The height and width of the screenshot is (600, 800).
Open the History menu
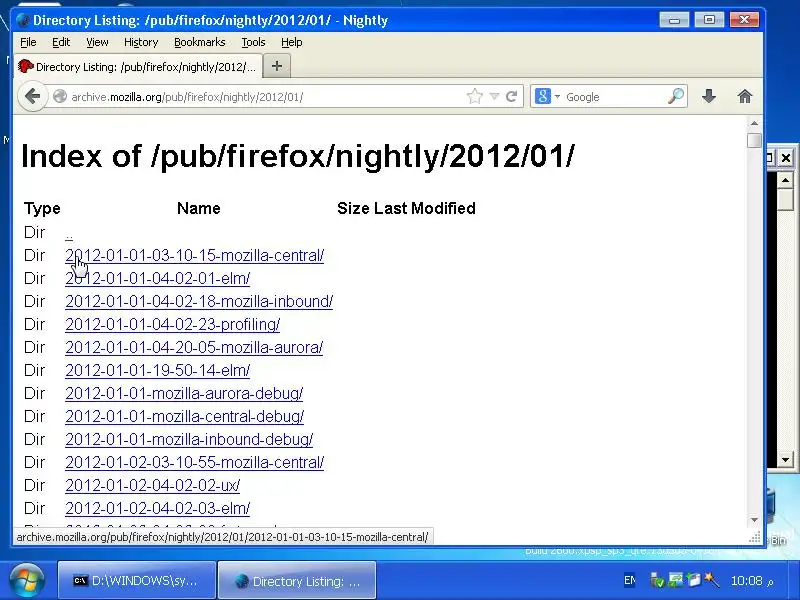click(x=141, y=42)
